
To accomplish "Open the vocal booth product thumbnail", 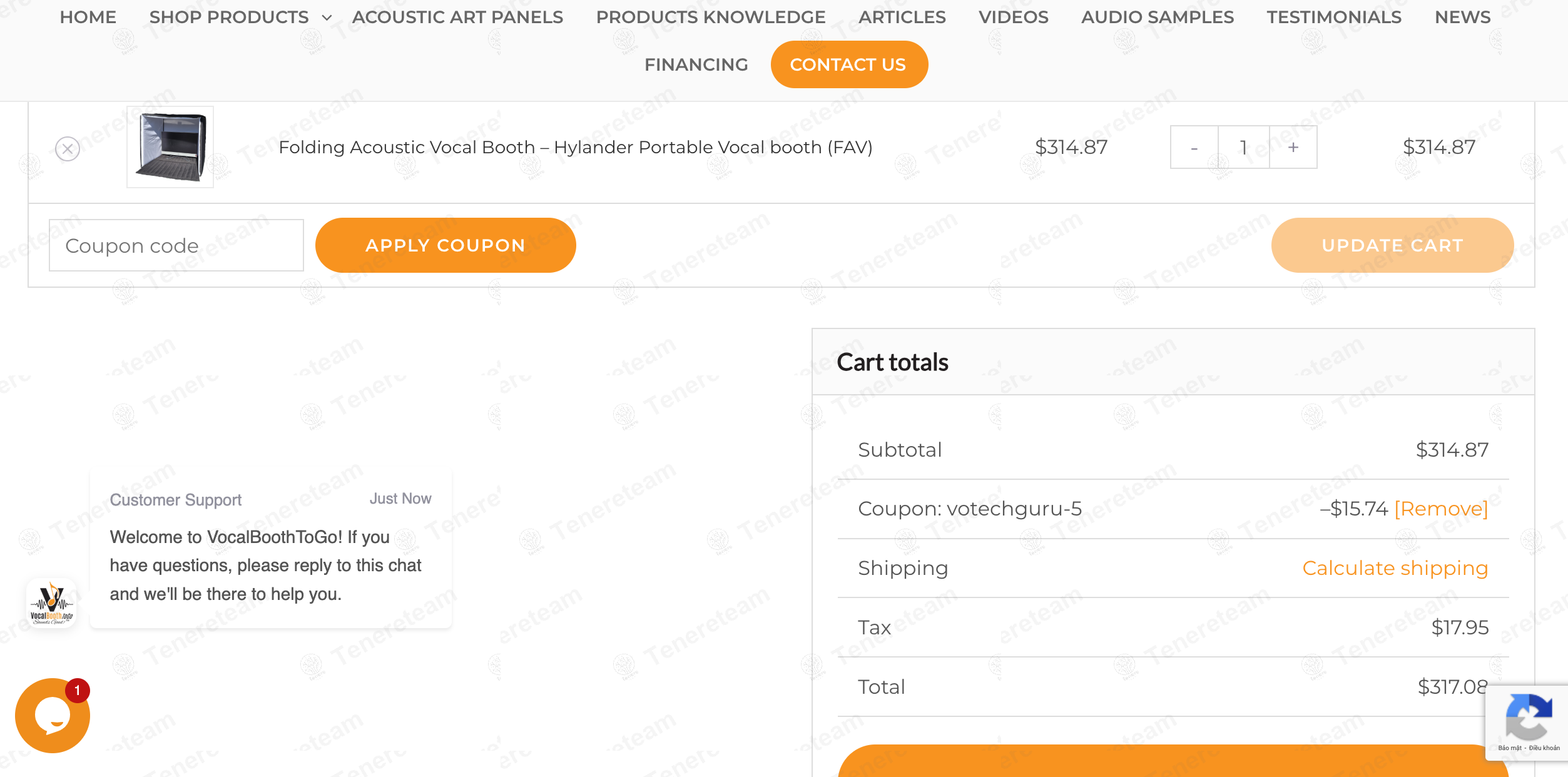I will point(170,147).
